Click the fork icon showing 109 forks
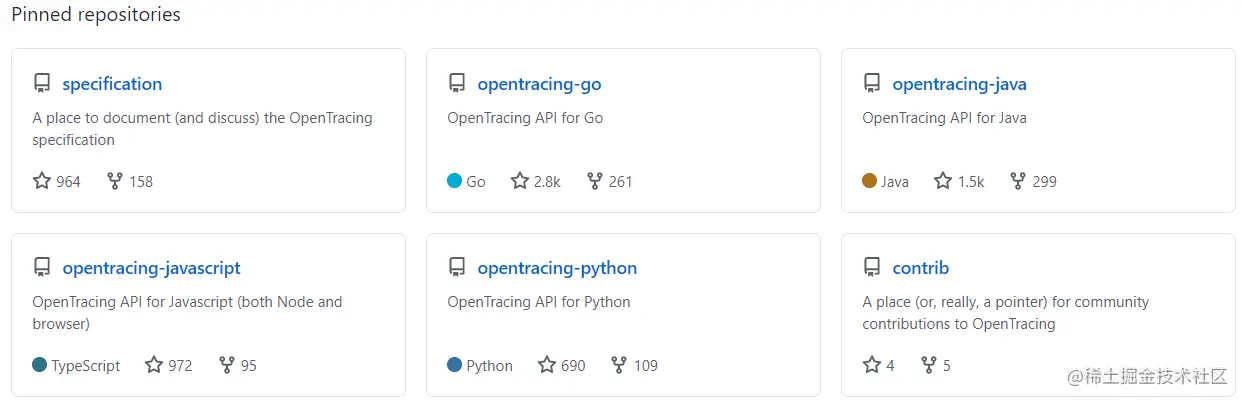The height and width of the screenshot is (401, 1242). [x=619, y=365]
